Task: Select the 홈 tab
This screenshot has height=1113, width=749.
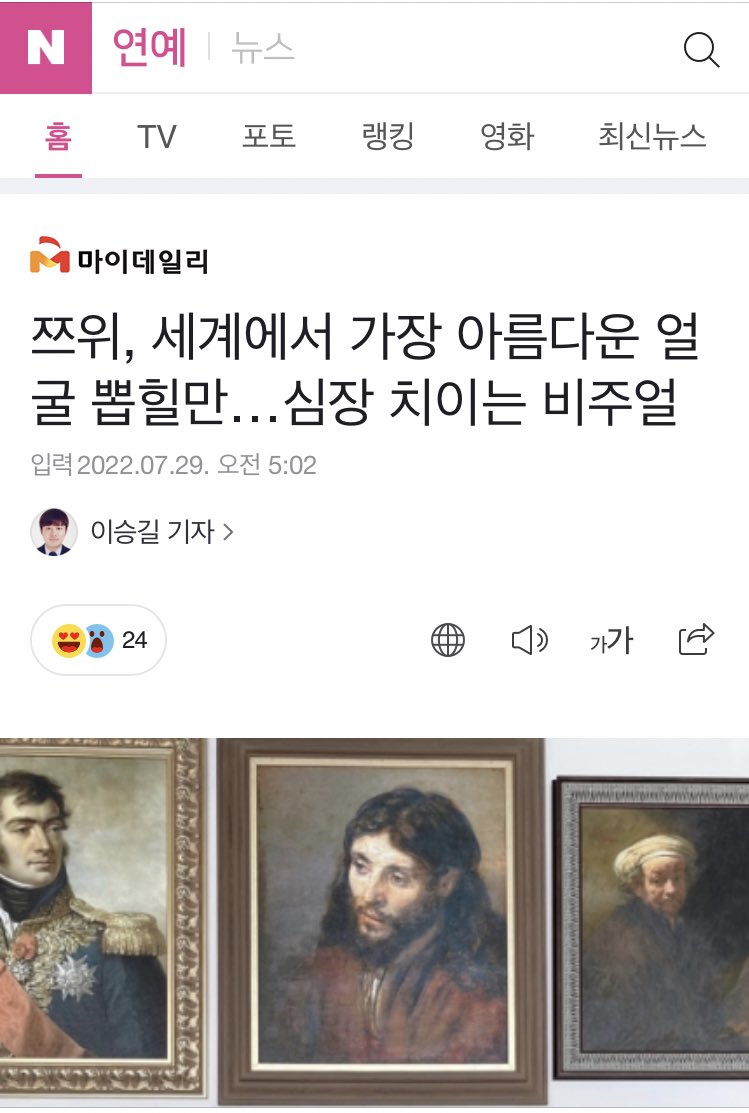Action: coord(58,136)
